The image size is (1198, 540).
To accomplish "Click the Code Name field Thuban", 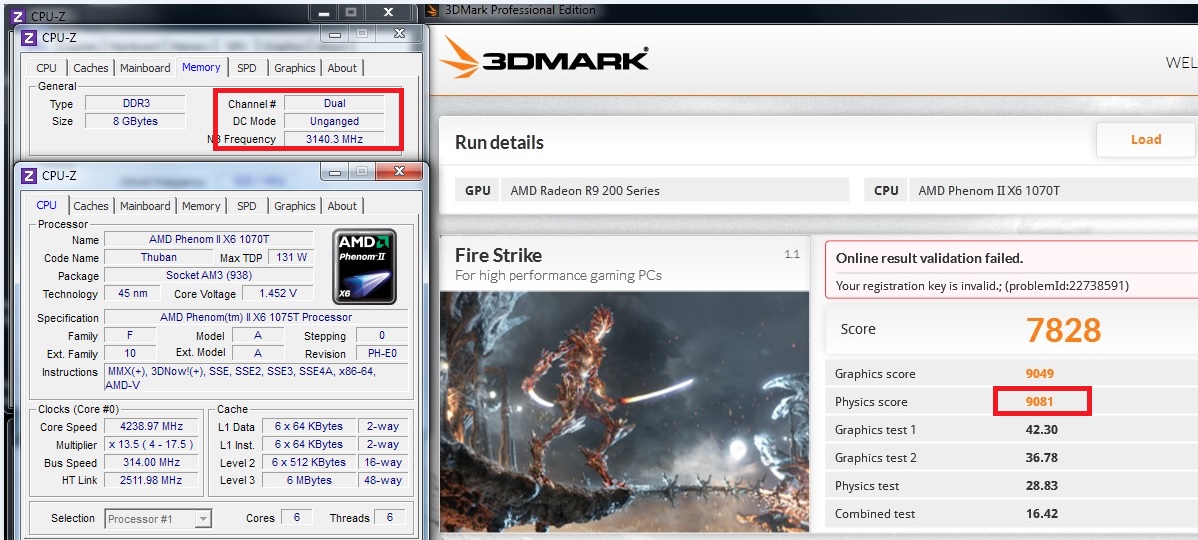I will (x=158, y=257).
